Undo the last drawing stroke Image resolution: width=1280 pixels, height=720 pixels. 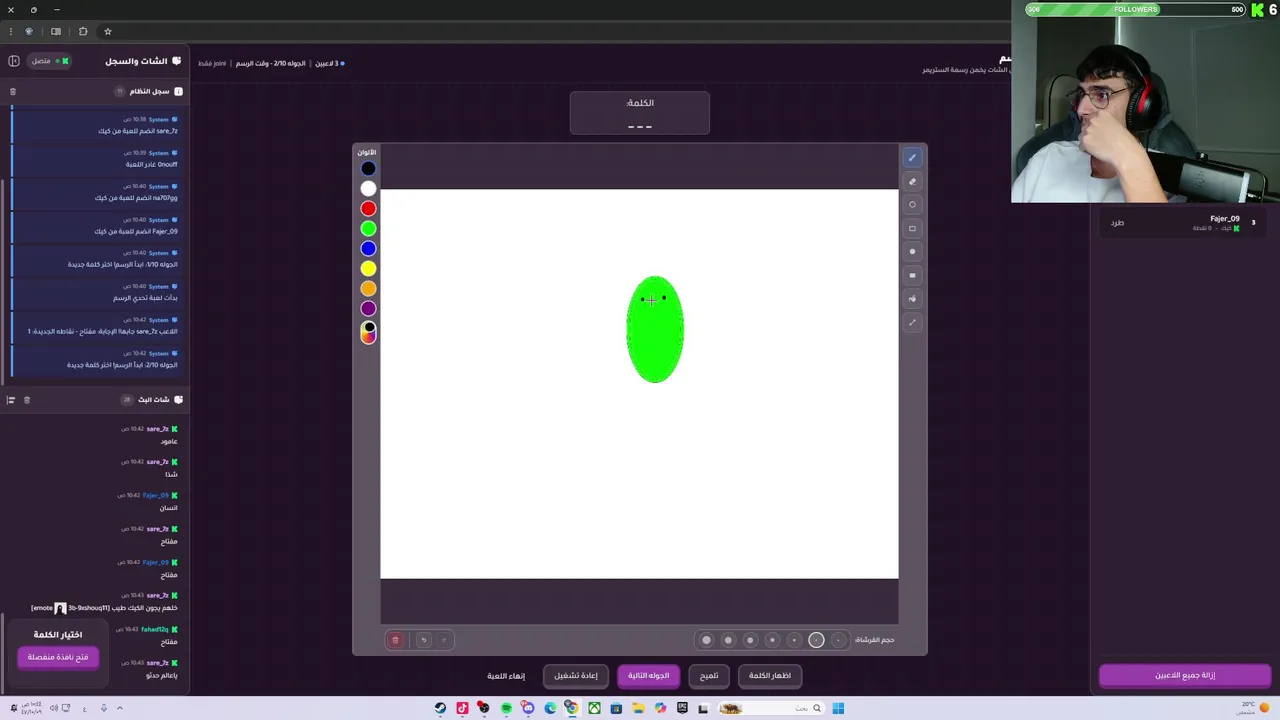click(x=423, y=640)
